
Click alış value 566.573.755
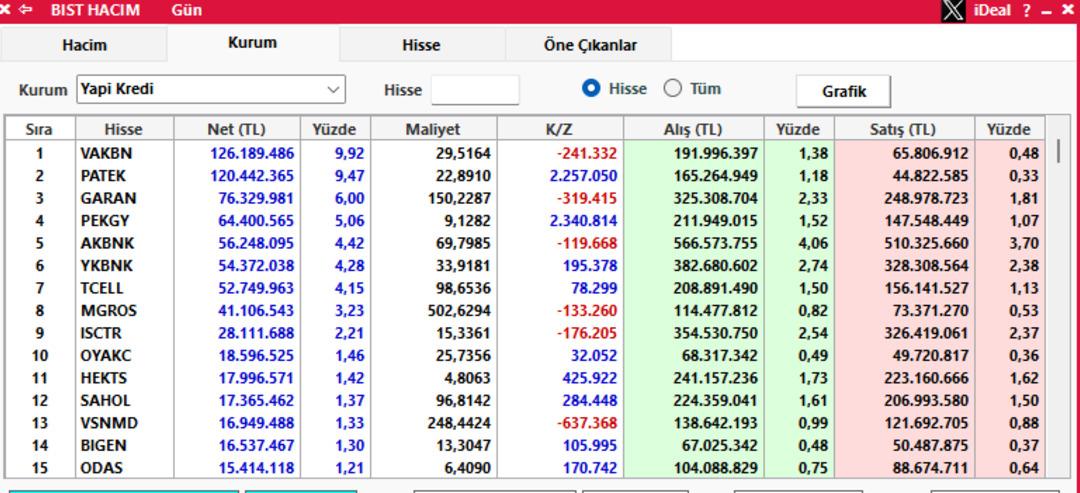tap(716, 243)
